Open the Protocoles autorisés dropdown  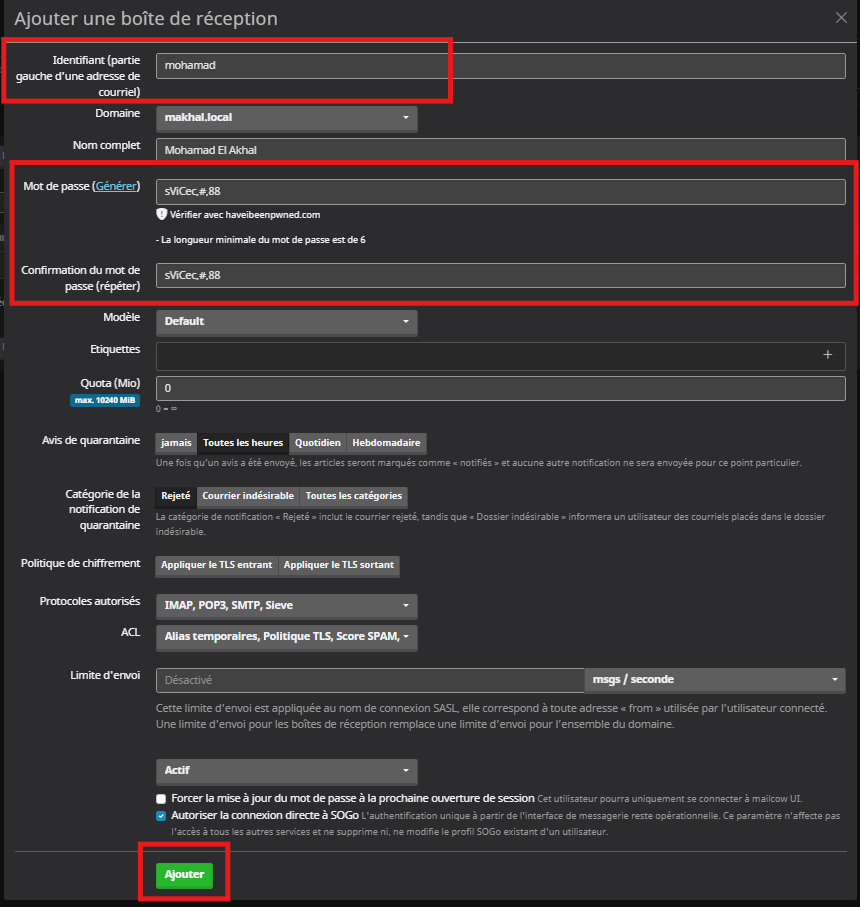pos(286,606)
